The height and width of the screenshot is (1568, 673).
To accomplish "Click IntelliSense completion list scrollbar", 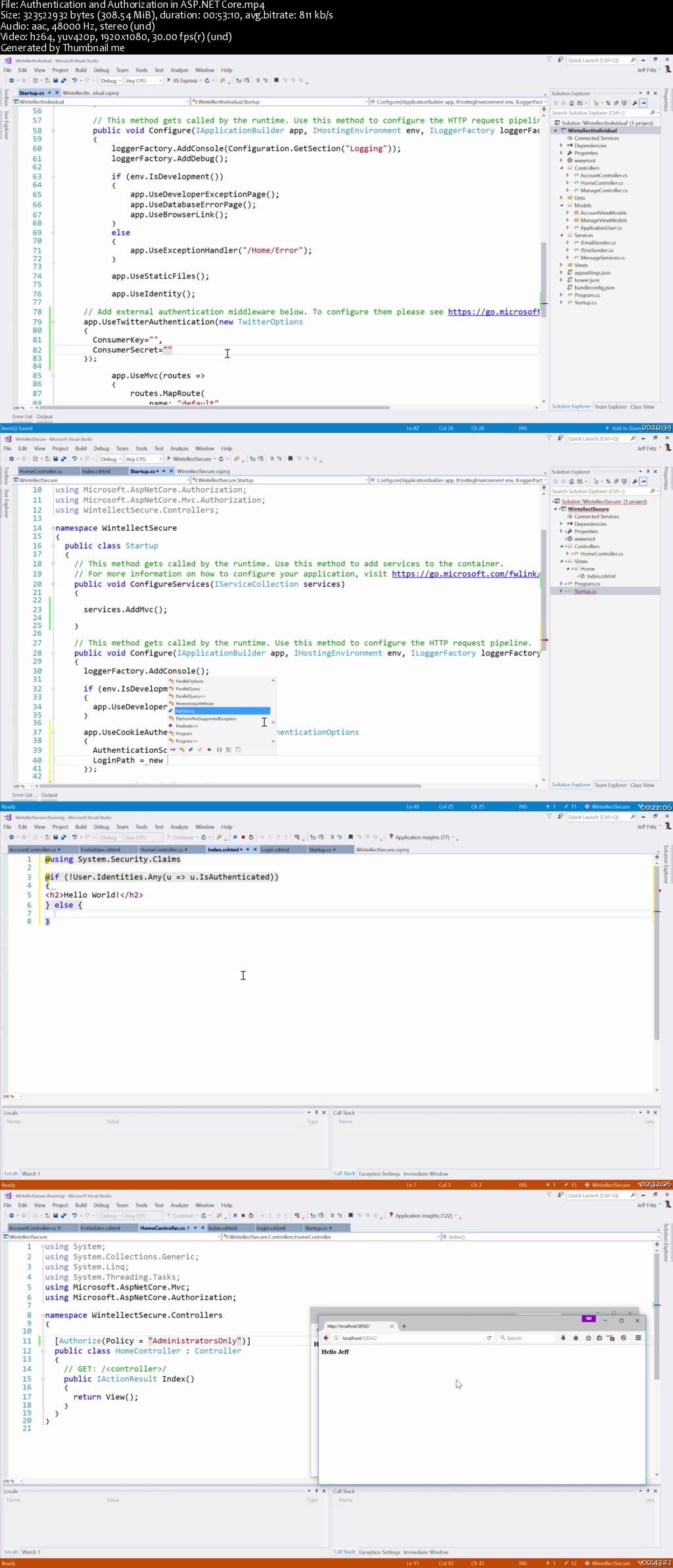I will [273, 711].
